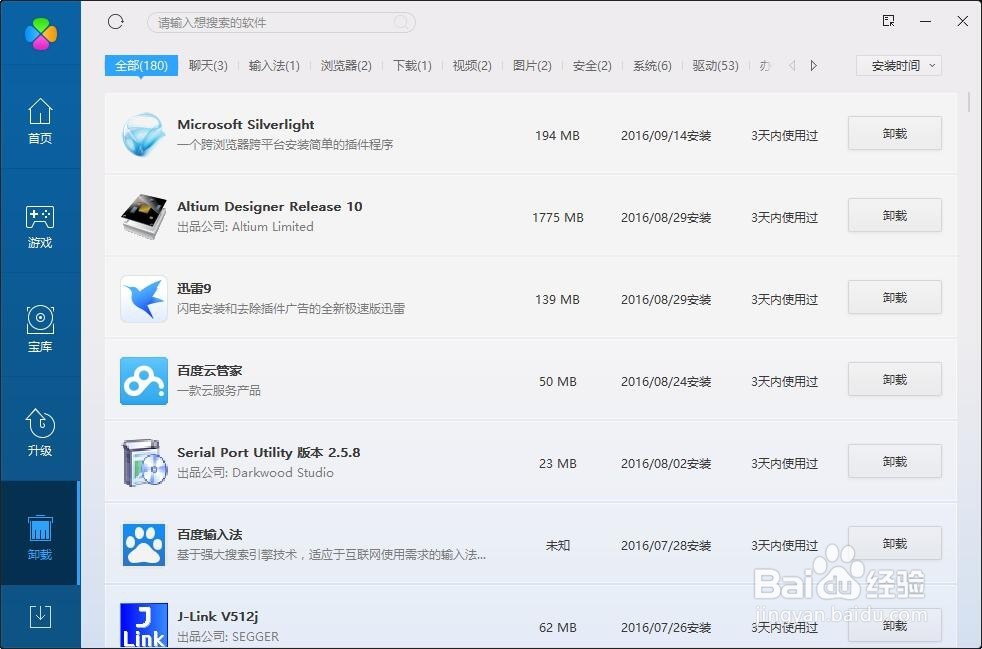Click the 百度云管家 title text
This screenshot has width=982, height=649.
point(209,371)
